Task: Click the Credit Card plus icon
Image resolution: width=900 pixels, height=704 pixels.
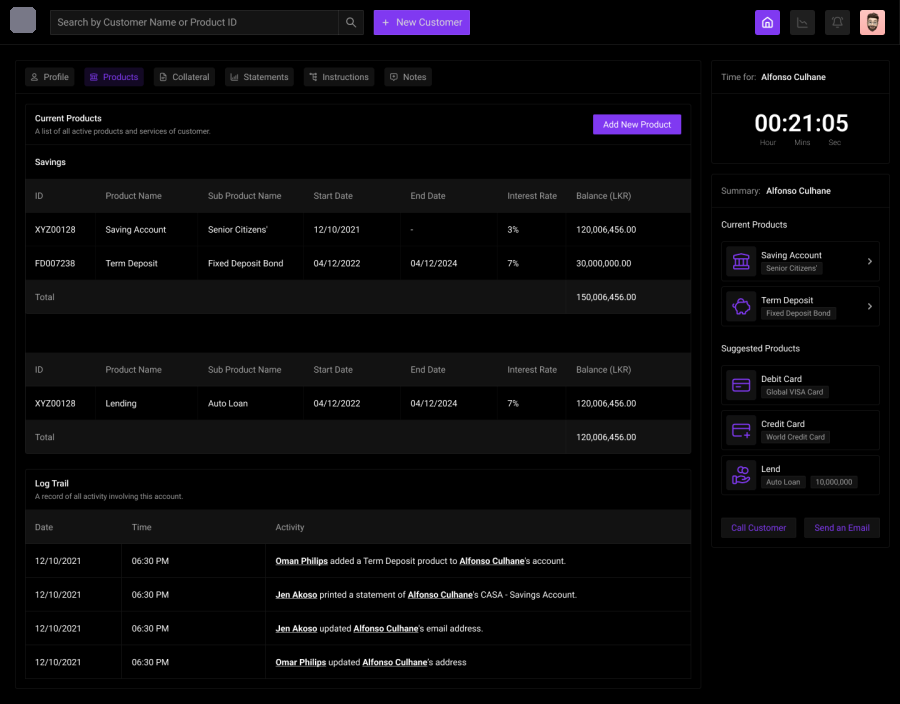Action: (x=741, y=430)
